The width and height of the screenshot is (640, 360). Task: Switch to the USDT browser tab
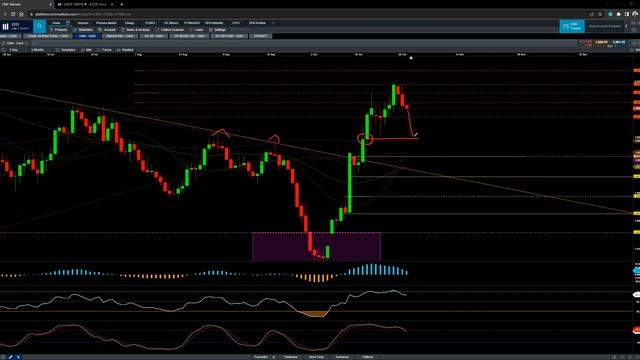pos(84,4)
